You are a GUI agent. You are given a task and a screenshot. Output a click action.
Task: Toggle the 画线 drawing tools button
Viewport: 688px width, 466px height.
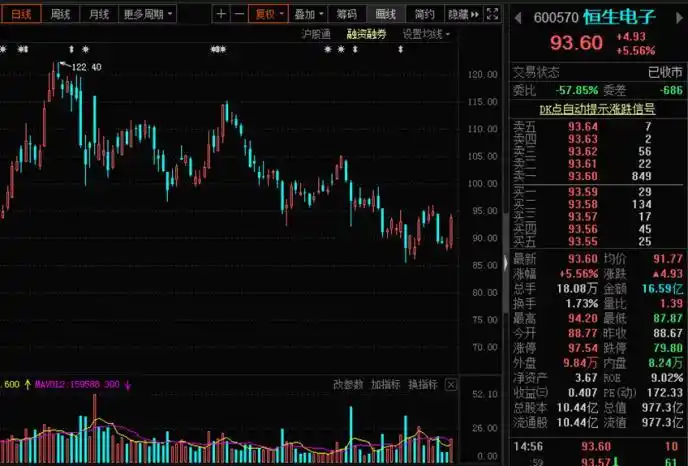tap(385, 14)
